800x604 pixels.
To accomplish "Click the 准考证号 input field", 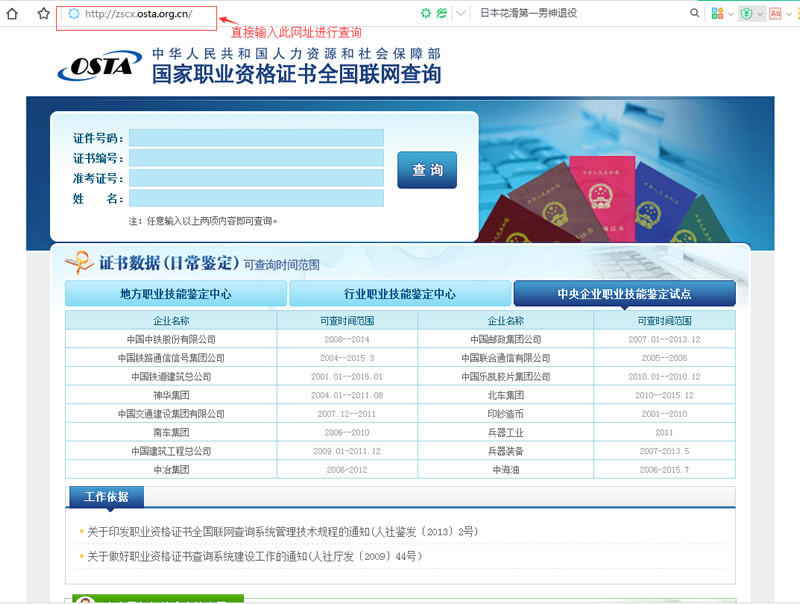I will tap(256, 178).
